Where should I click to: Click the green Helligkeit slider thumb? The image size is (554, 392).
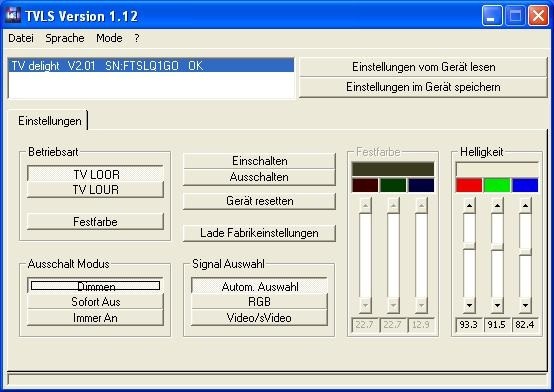pos(497,246)
